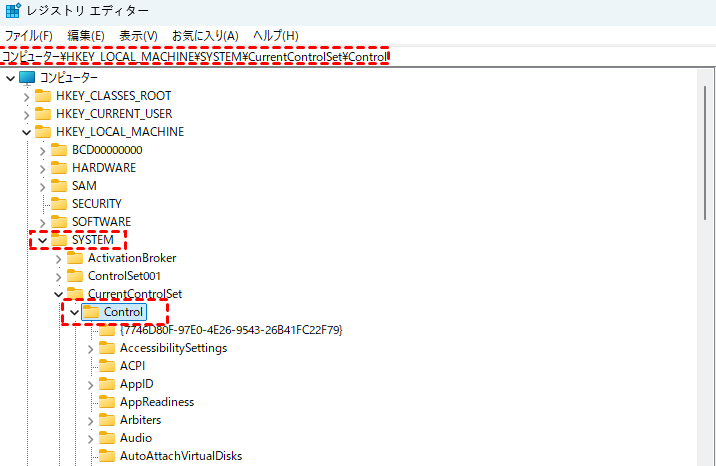Open the ファイル(F) menu

point(29,36)
